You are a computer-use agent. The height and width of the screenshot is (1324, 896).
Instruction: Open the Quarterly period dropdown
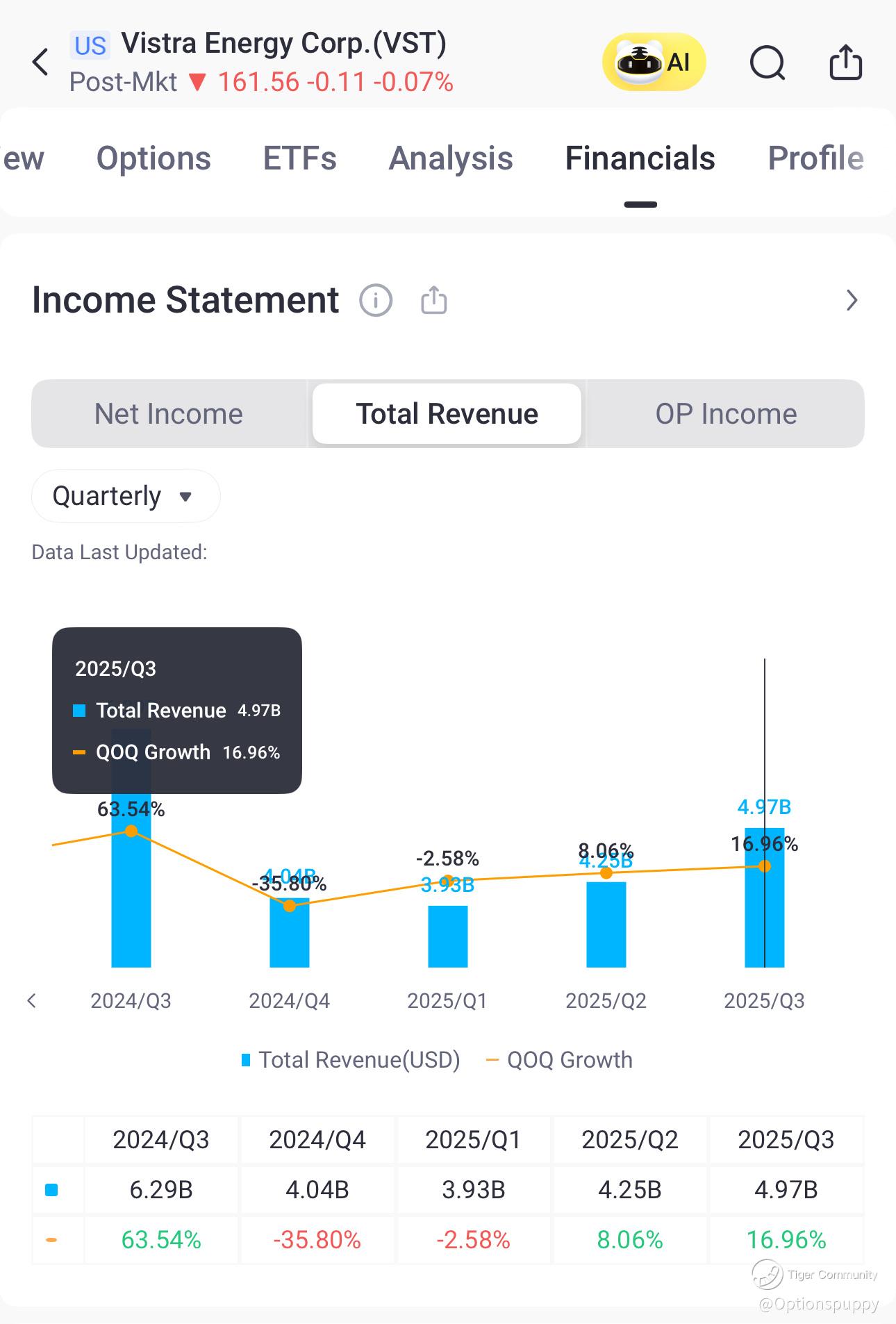126,496
